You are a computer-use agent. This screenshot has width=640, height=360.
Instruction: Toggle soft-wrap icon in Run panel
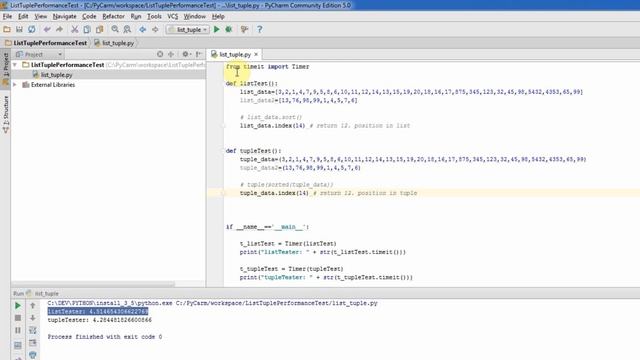click(33, 330)
